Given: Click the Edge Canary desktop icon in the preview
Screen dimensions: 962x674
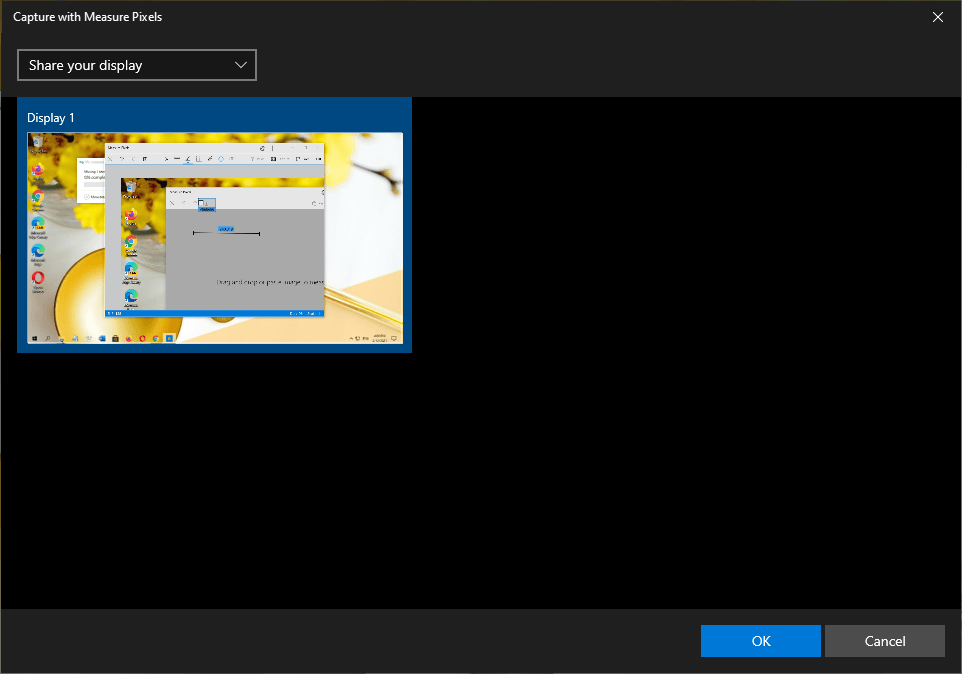Looking at the screenshot, I should (37, 225).
